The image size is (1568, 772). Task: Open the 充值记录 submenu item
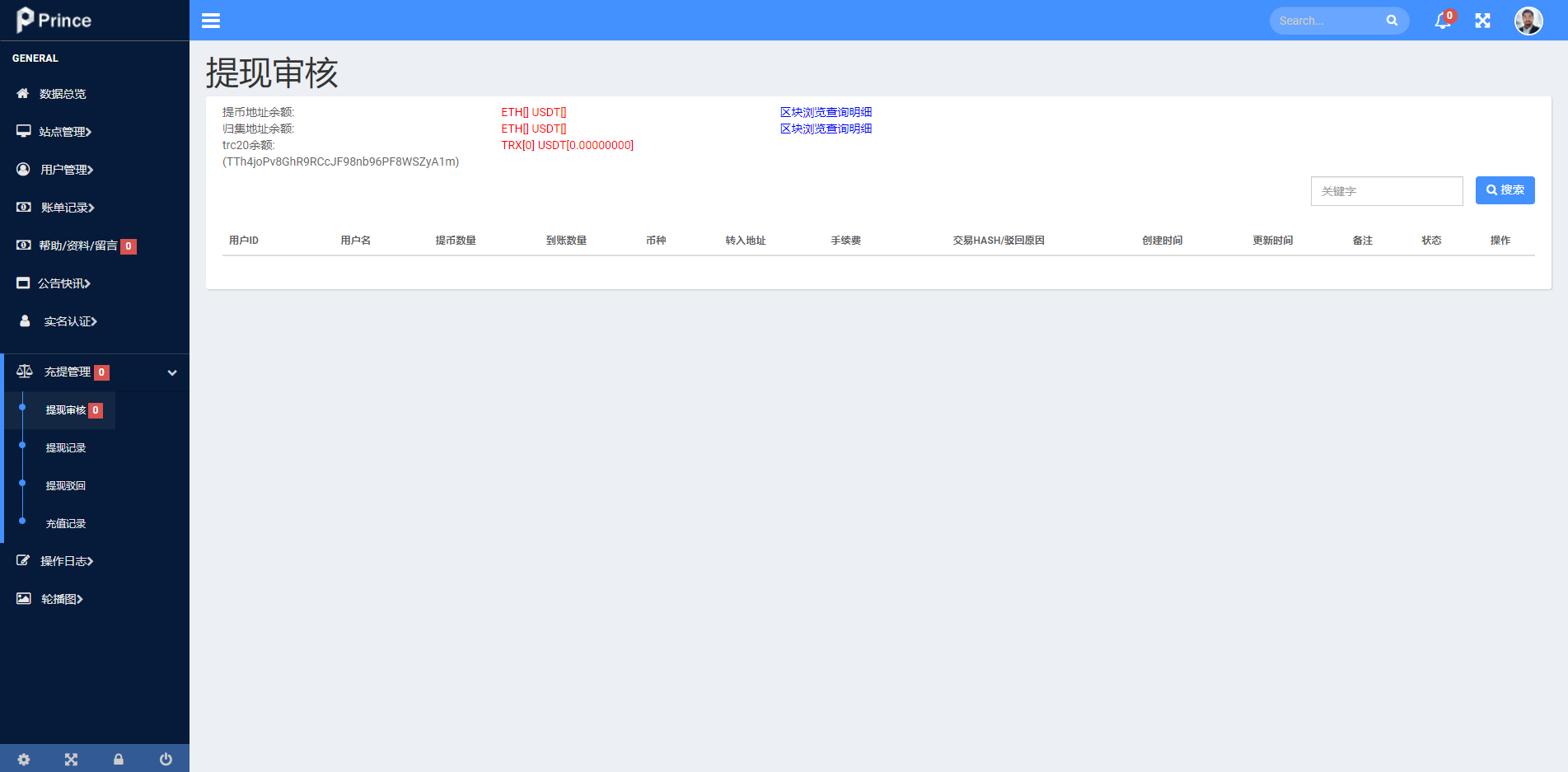(66, 524)
